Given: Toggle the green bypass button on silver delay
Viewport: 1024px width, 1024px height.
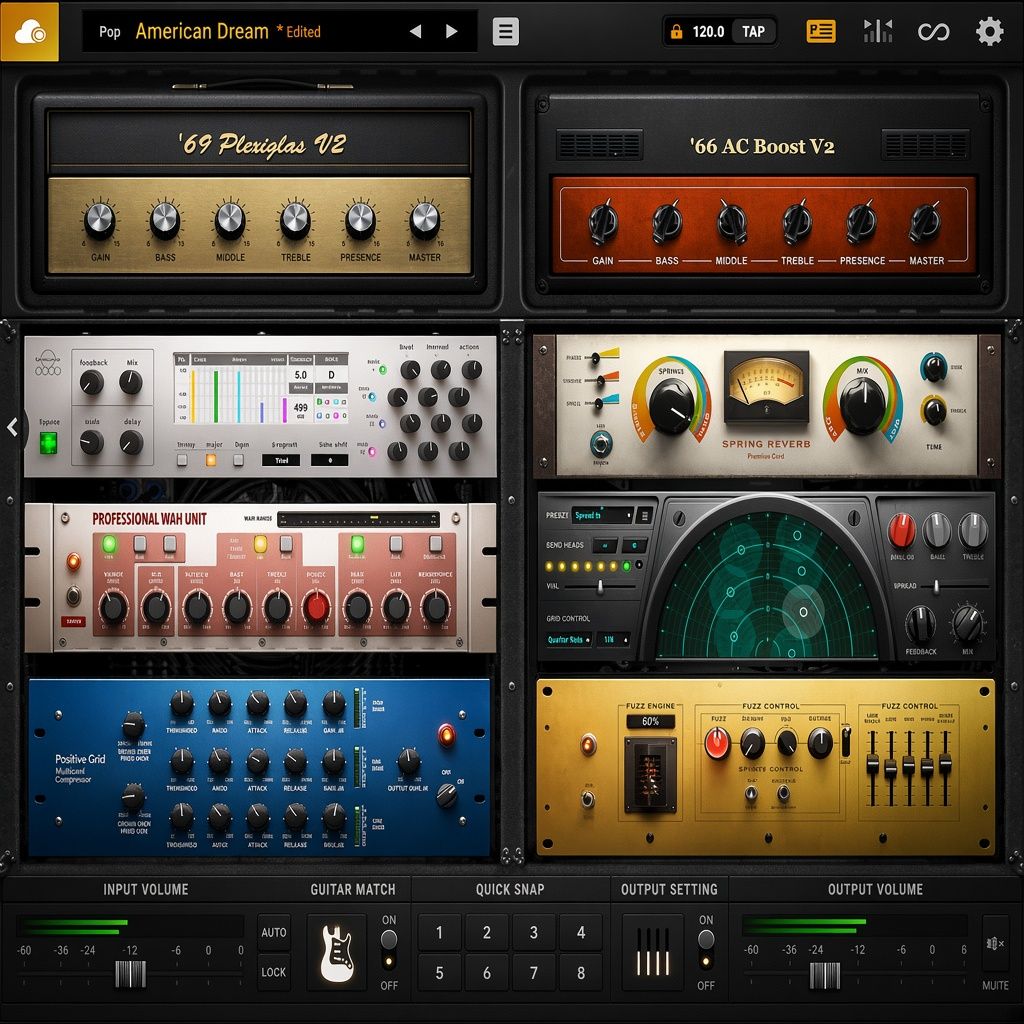Looking at the screenshot, I should coord(48,444).
